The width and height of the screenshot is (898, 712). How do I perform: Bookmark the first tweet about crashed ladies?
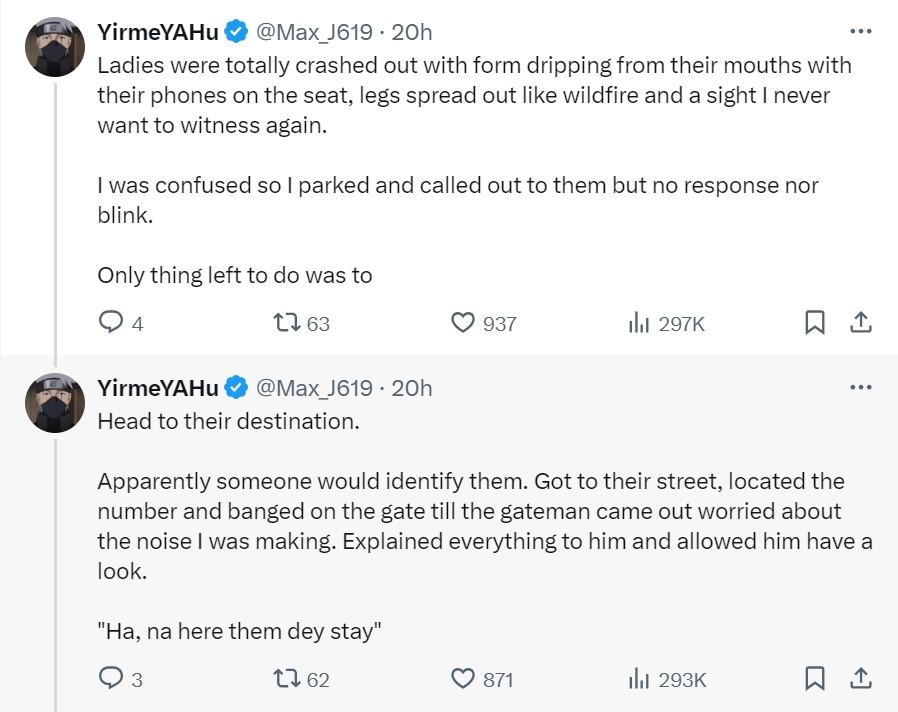tap(815, 322)
